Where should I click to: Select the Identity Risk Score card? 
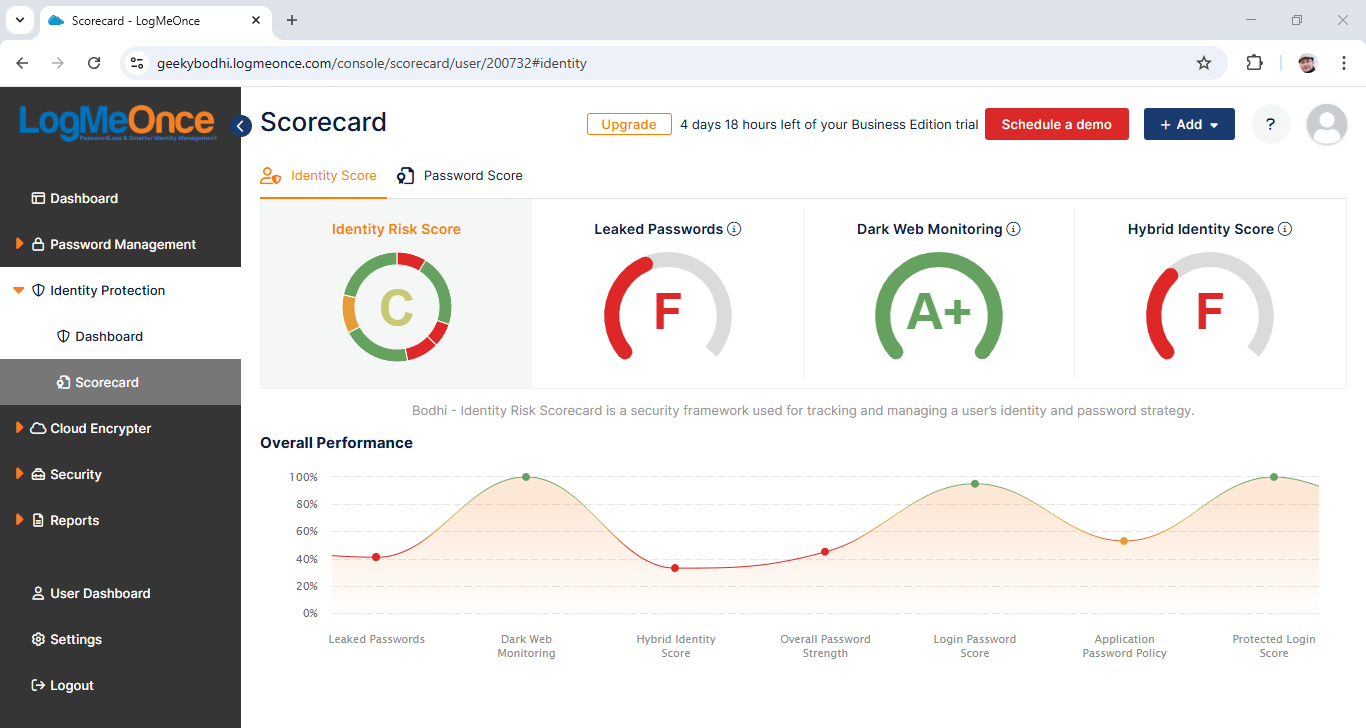(x=396, y=294)
